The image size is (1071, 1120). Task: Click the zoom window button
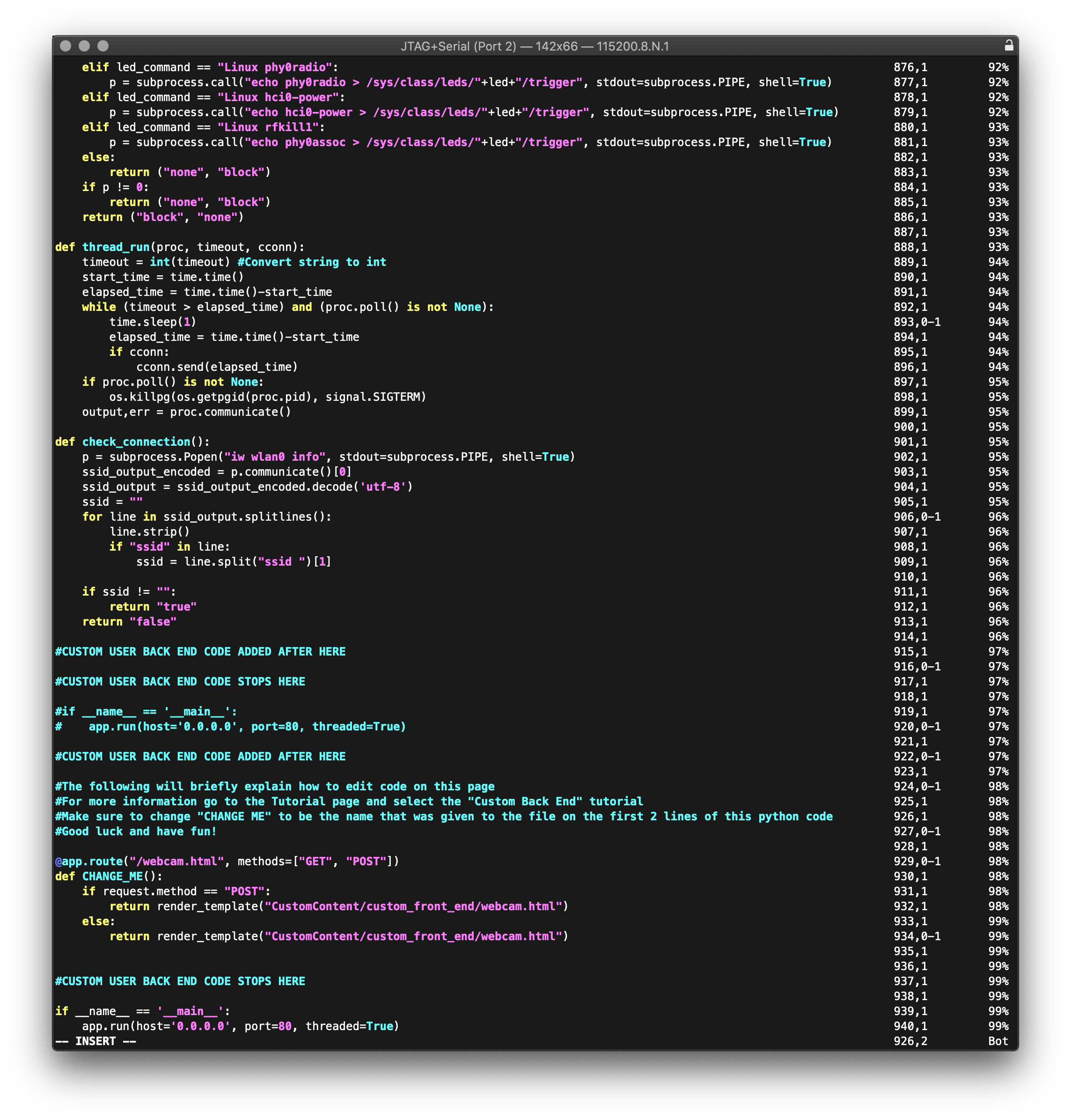[103, 46]
